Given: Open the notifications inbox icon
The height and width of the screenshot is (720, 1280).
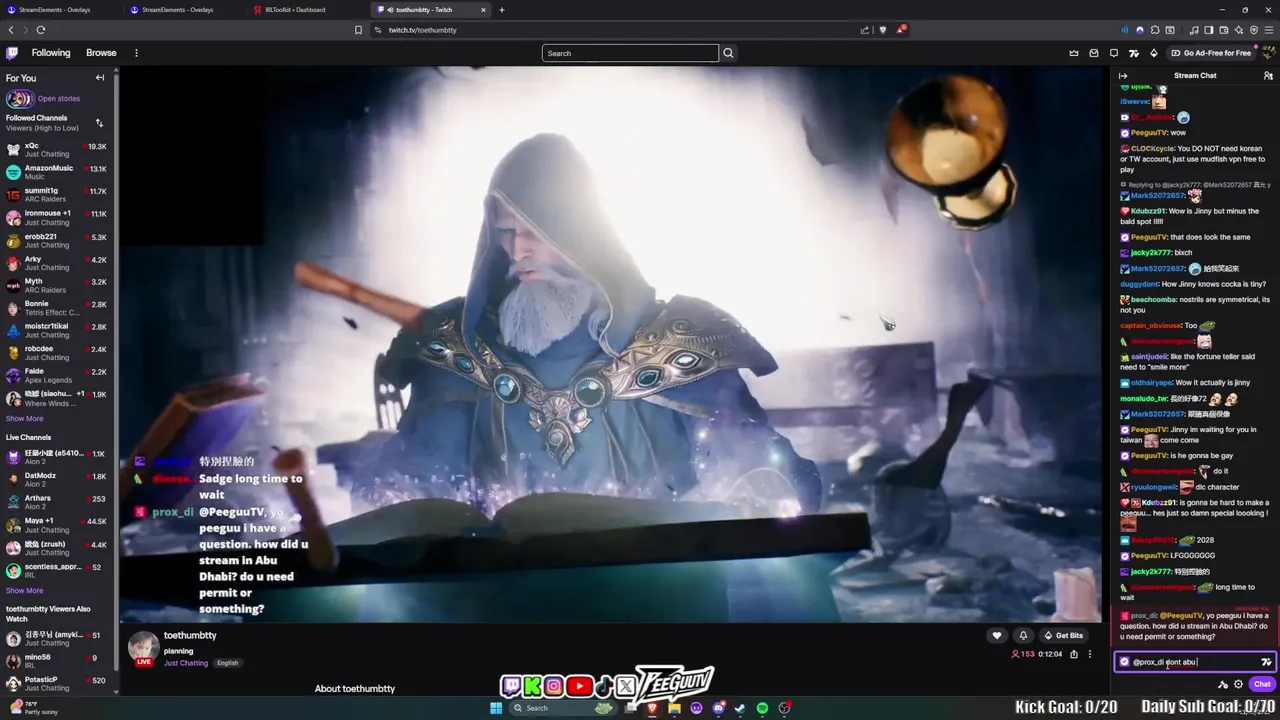Looking at the screenshot, I should (x=1094, y=53).
